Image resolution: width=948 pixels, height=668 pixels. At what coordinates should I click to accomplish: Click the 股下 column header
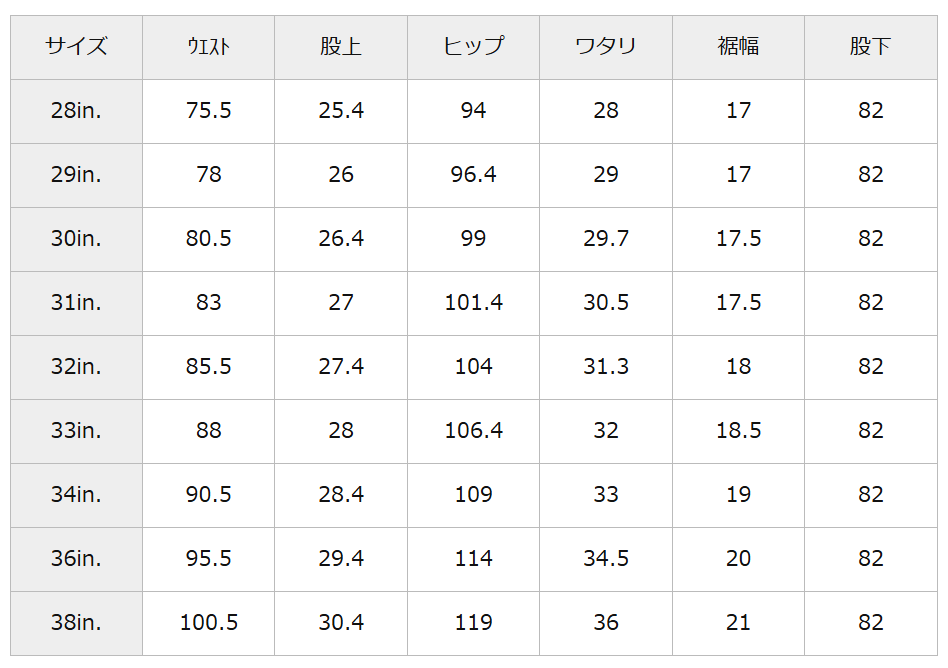click(871, 46)
